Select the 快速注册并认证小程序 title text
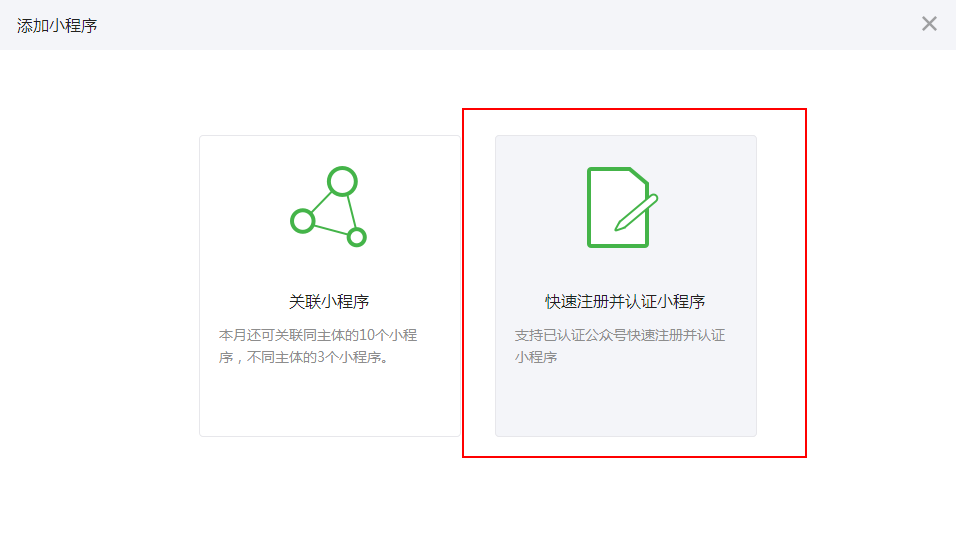 [625, 301]
